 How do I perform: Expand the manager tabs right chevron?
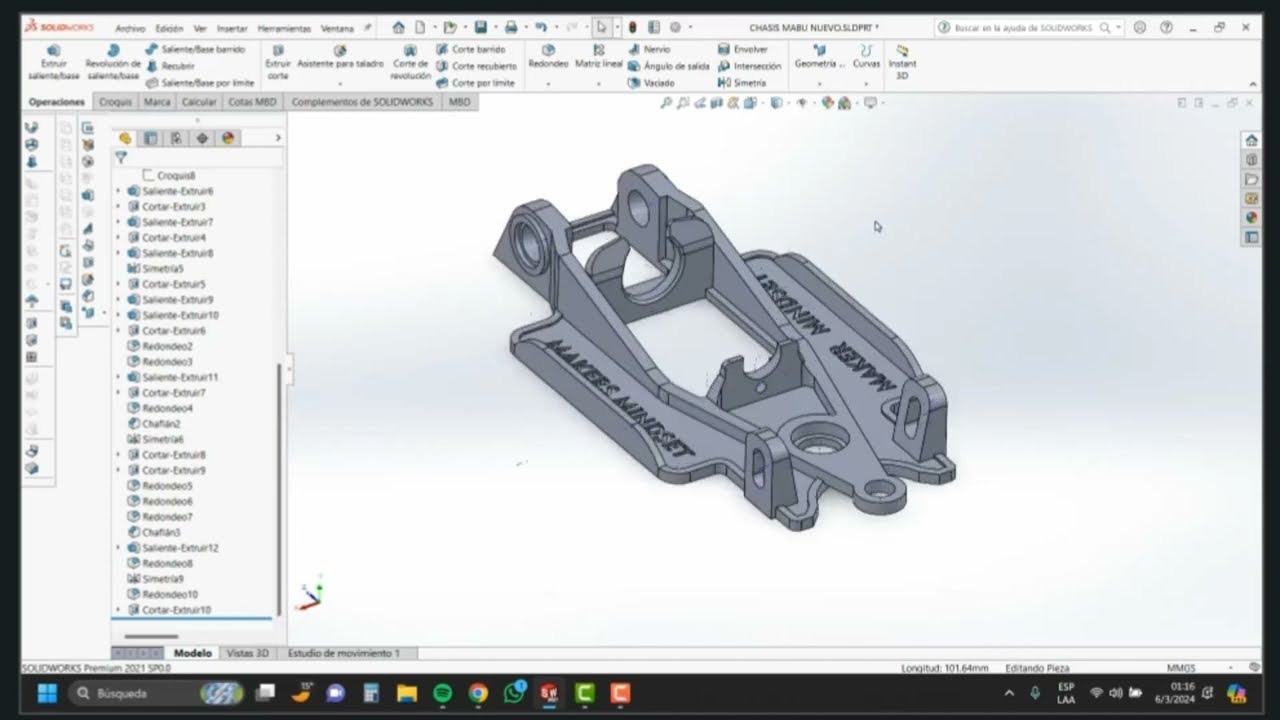coord(278,138)
